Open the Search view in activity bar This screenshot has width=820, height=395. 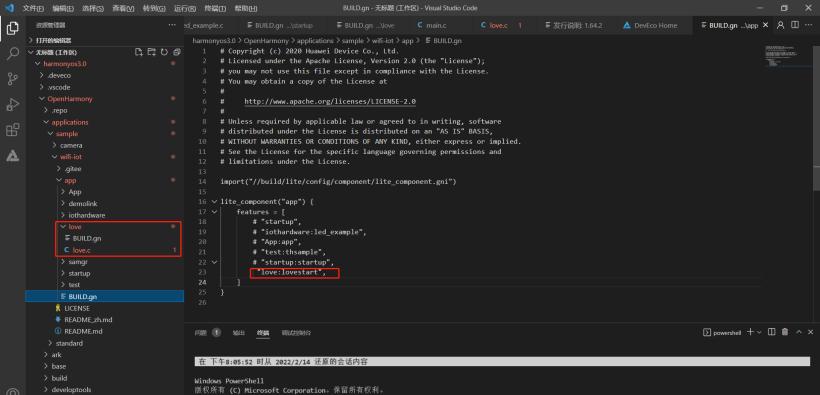pos(13,53)
